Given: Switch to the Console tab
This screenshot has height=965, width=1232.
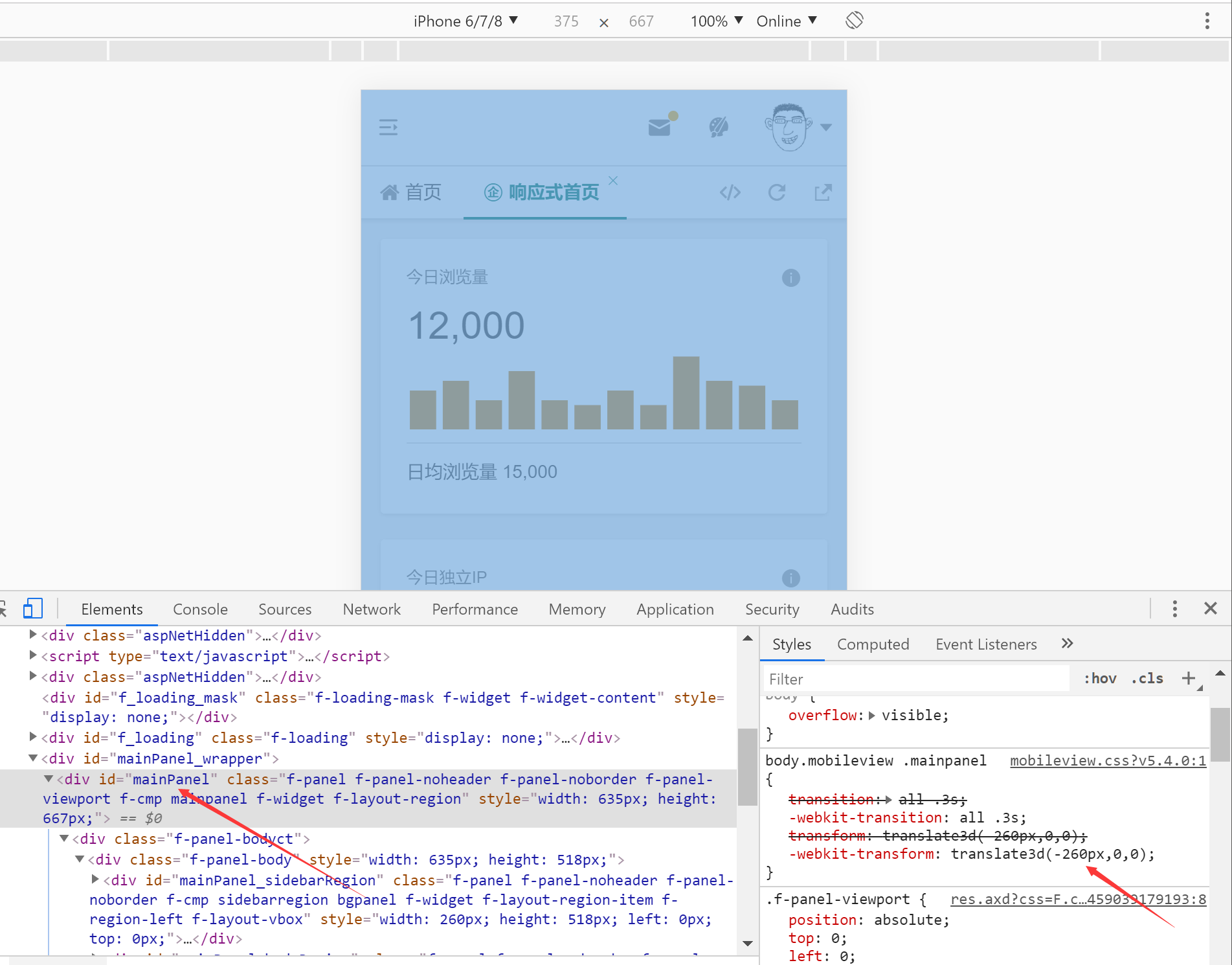Looking at the screenshot, I should pyautogui.click(x=200, y=609).
